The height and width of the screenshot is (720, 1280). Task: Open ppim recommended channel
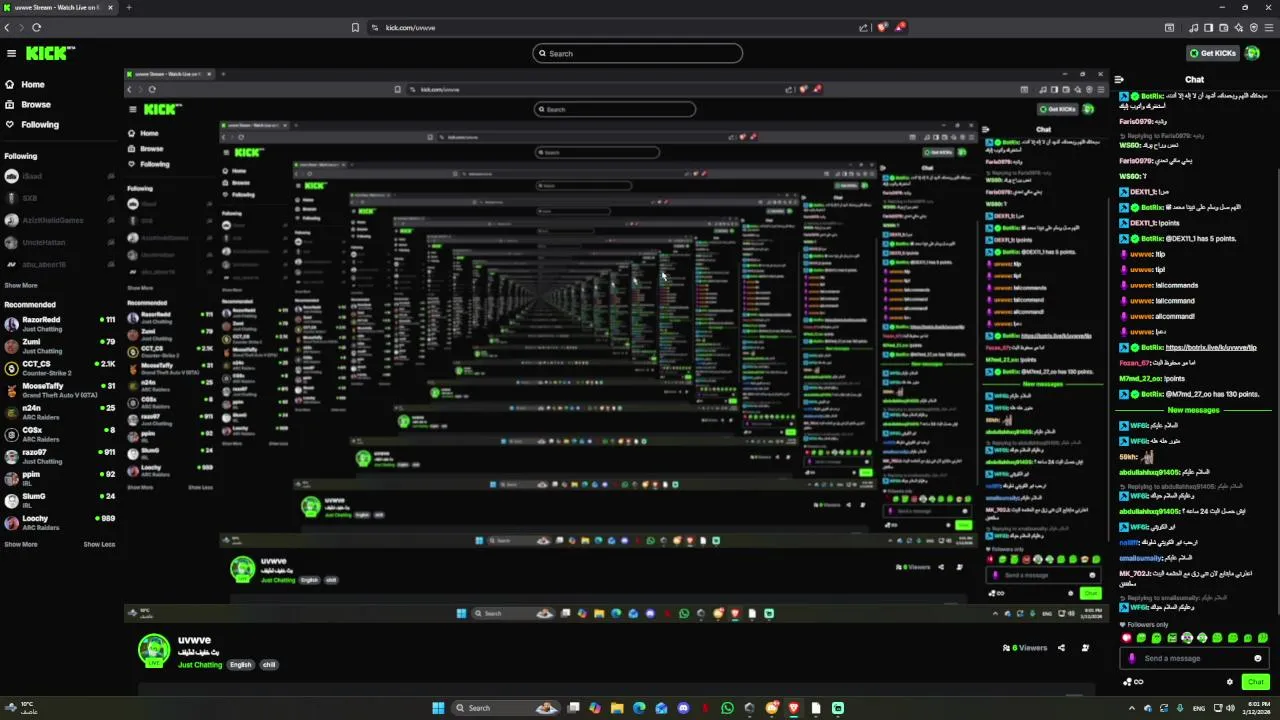tap(60, 478)
